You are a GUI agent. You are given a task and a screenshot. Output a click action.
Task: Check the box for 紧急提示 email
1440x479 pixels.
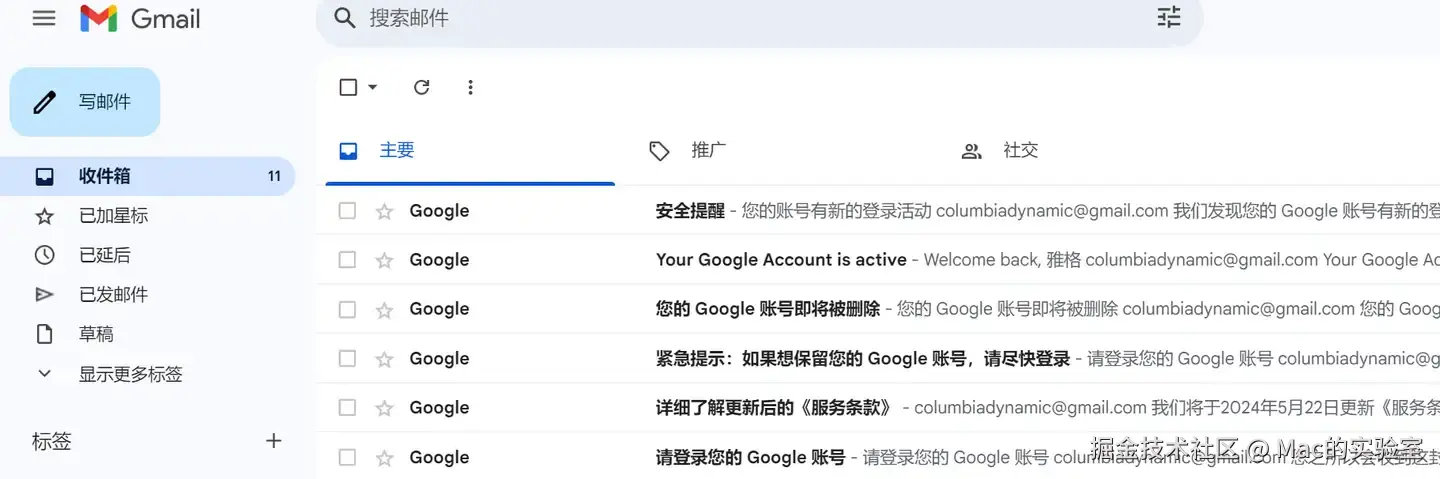pos(347,358)
